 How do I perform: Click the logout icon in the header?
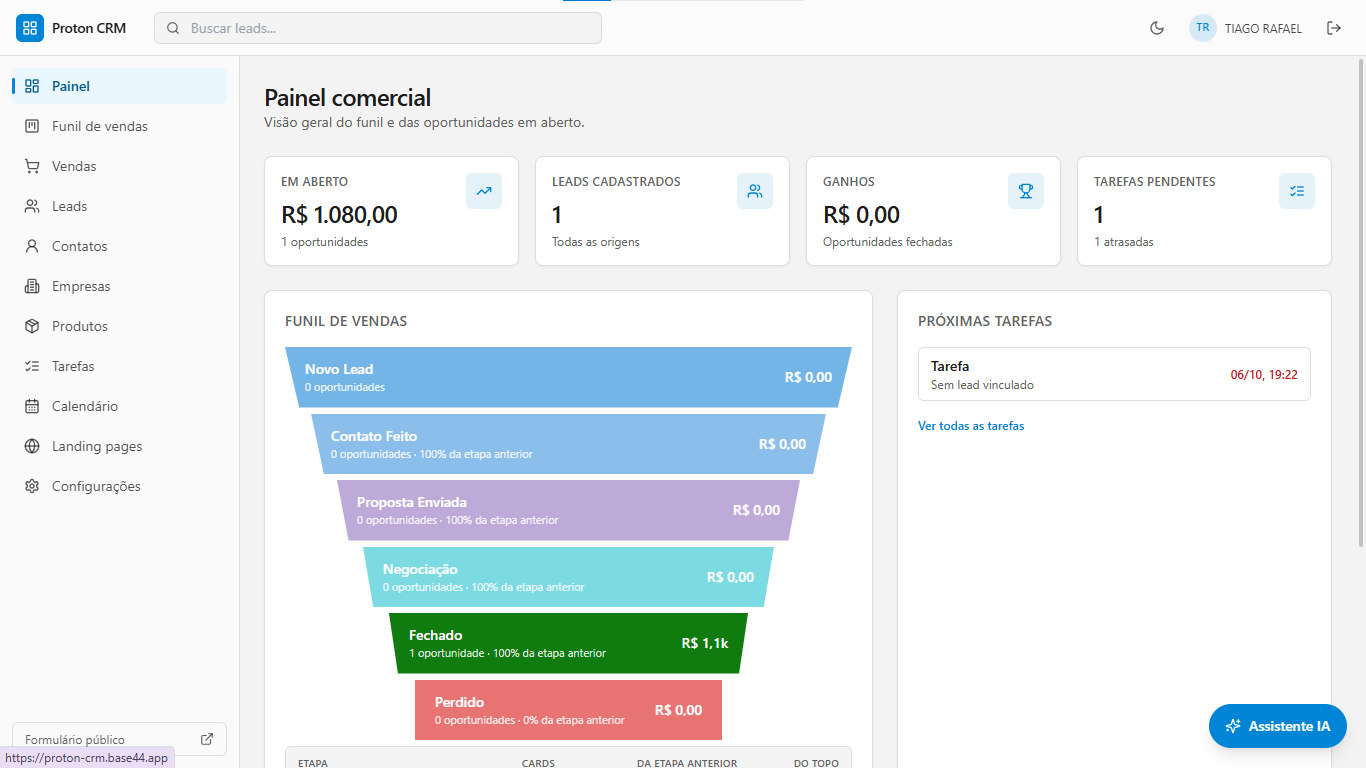click(x=1334, y=28)
